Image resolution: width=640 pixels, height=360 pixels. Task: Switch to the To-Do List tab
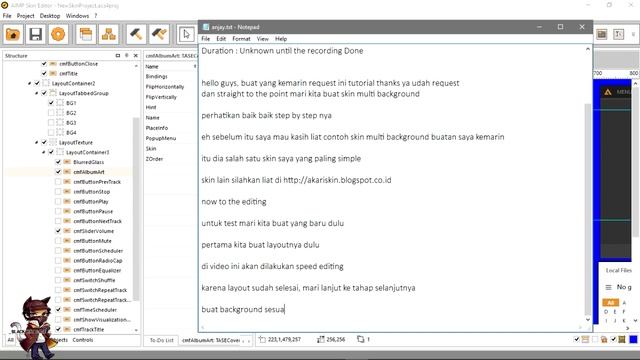(x=162, y=340)
